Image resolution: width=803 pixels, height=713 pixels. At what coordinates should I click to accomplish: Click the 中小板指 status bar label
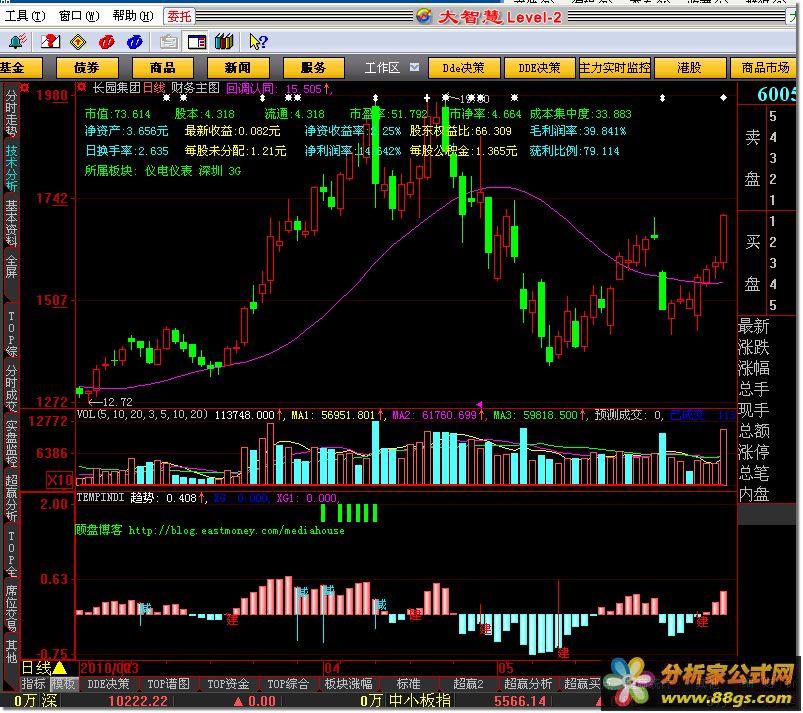(x=420, y=700)
